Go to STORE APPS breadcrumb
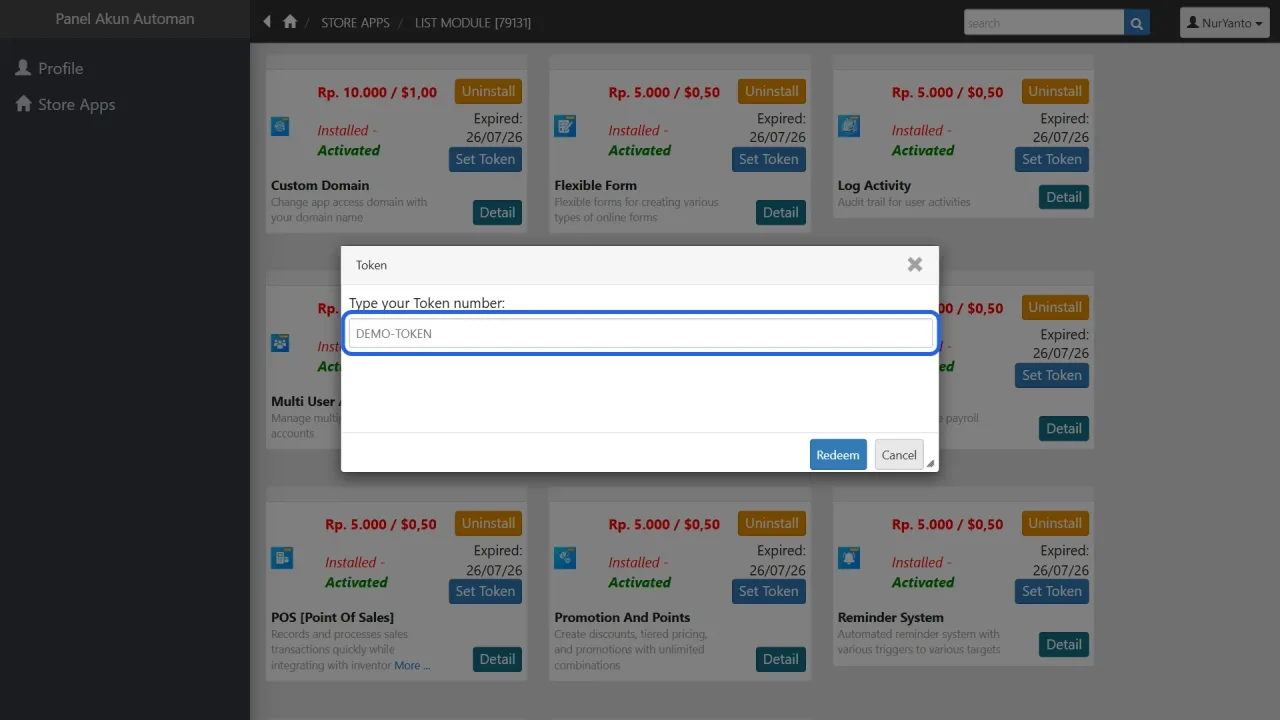This screenshot has width=1280, height=720. coord(355,23)
